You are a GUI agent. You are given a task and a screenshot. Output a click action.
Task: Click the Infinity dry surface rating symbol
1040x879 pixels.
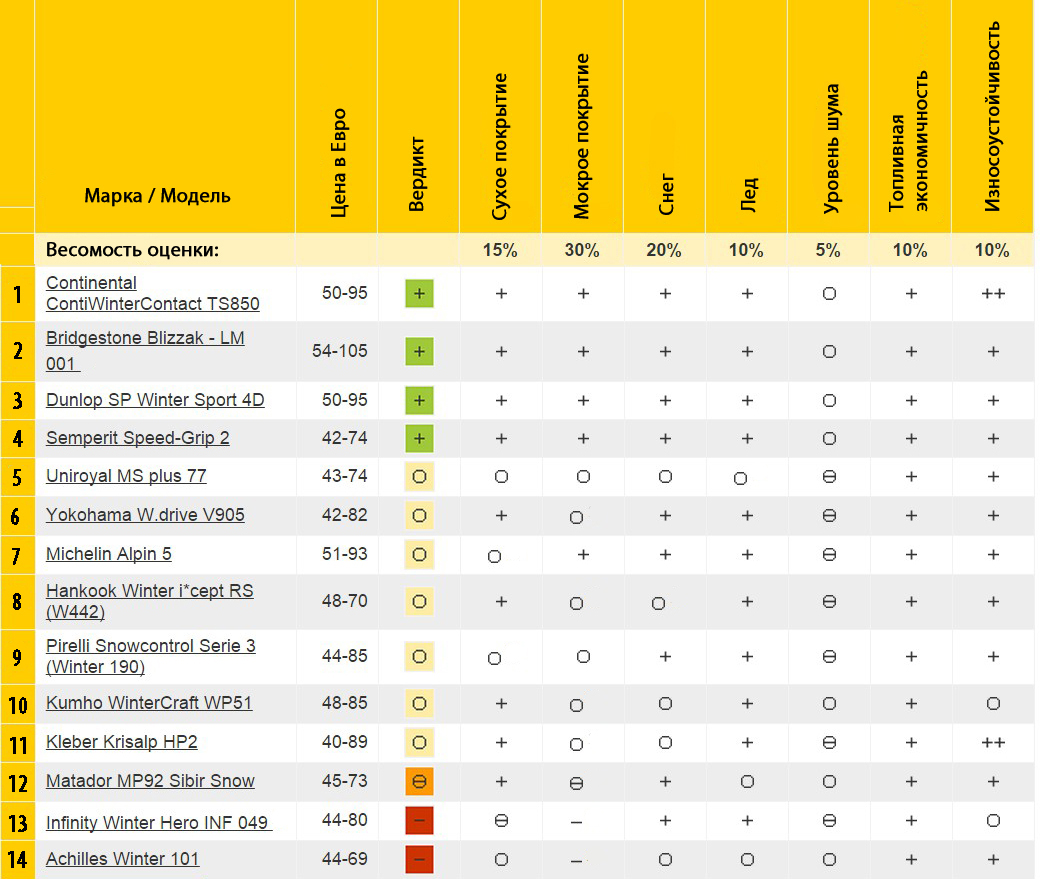click(x=501, y=821)
